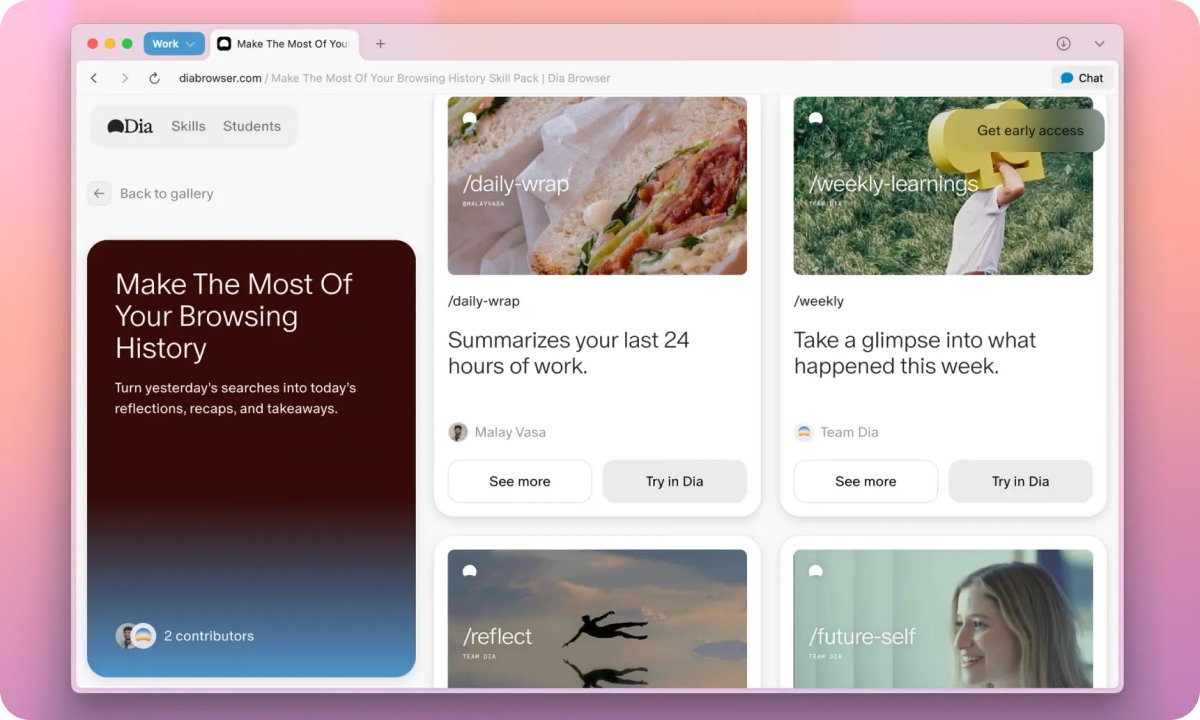The width and height of the screenshot is (1200, 720).
Task: Go back with the browser back arrow
Action: coord(94,78)
